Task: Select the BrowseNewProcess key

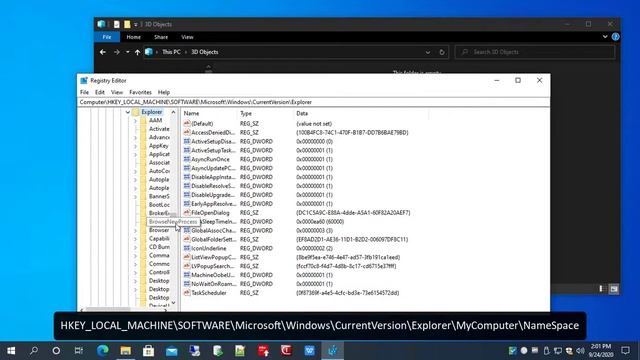Action: point(173,222)
